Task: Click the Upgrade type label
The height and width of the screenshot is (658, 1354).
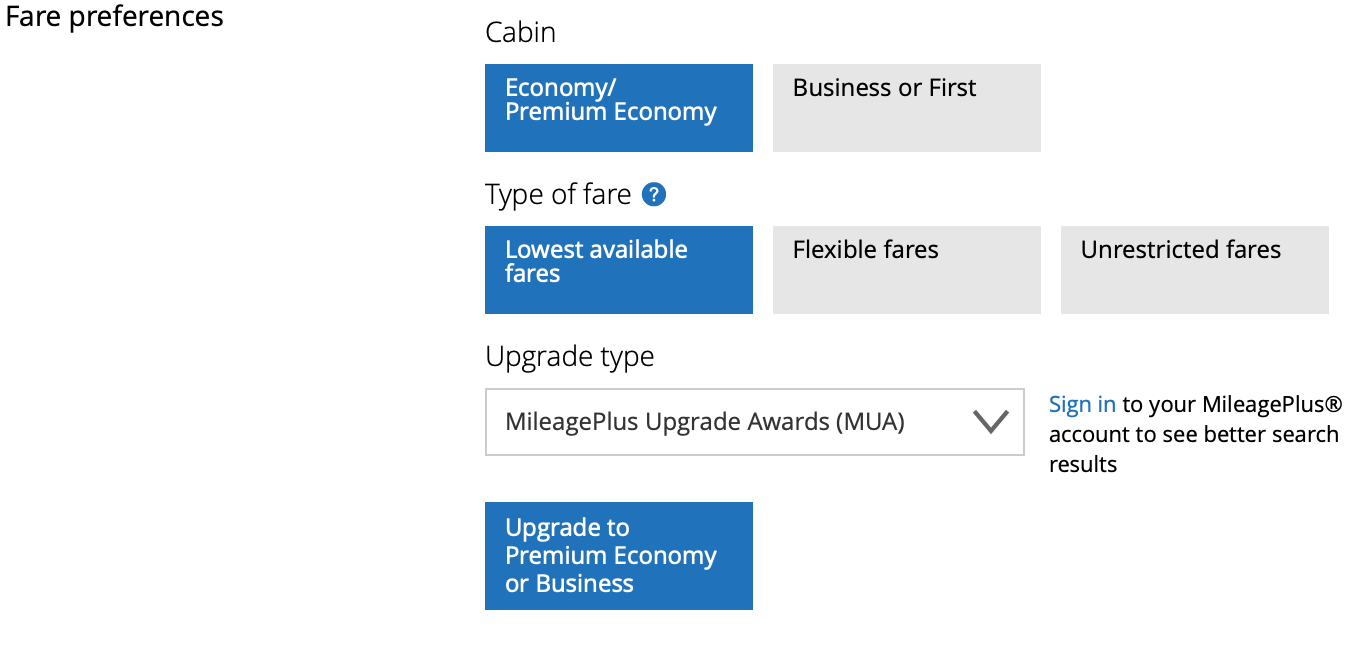Action: pyautogui.click(x=570, y=357)
